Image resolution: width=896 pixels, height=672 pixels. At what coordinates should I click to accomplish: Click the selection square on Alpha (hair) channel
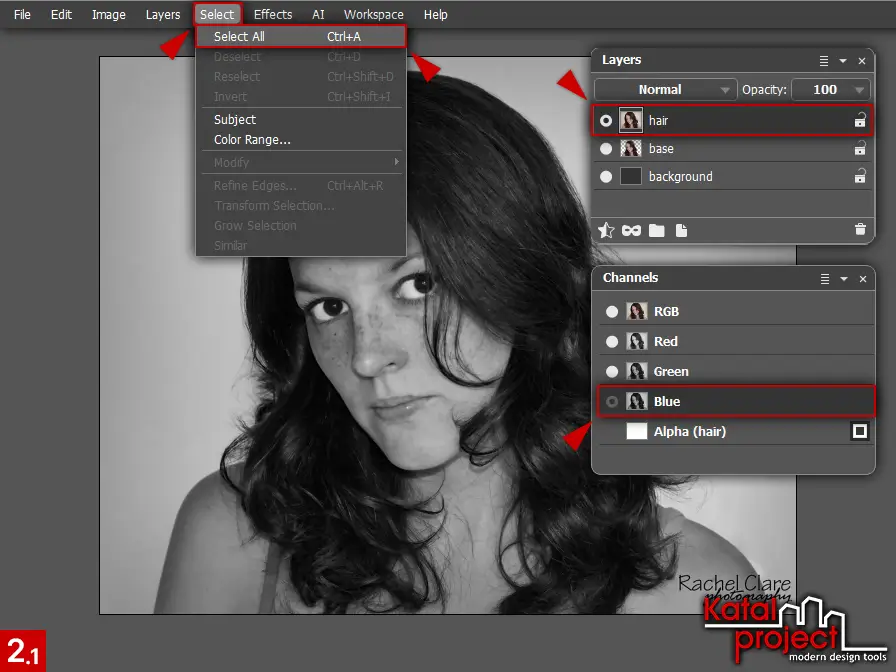click(859, 431)
